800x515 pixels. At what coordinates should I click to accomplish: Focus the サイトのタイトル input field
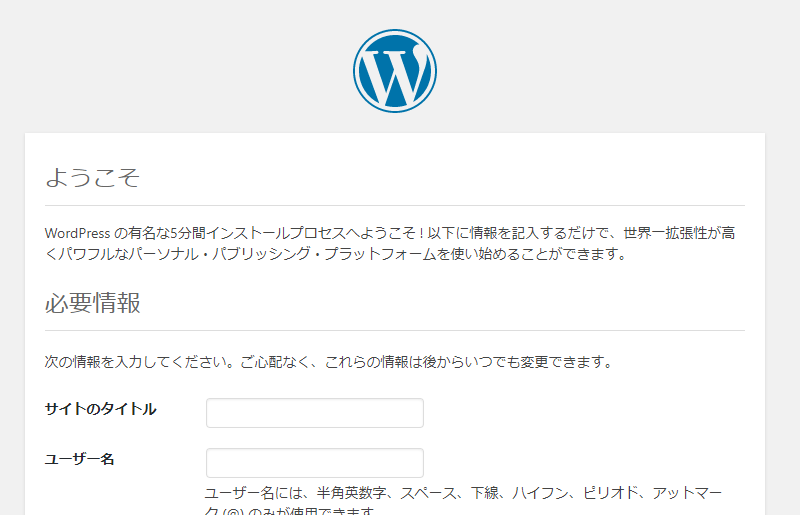coord(315,413)
